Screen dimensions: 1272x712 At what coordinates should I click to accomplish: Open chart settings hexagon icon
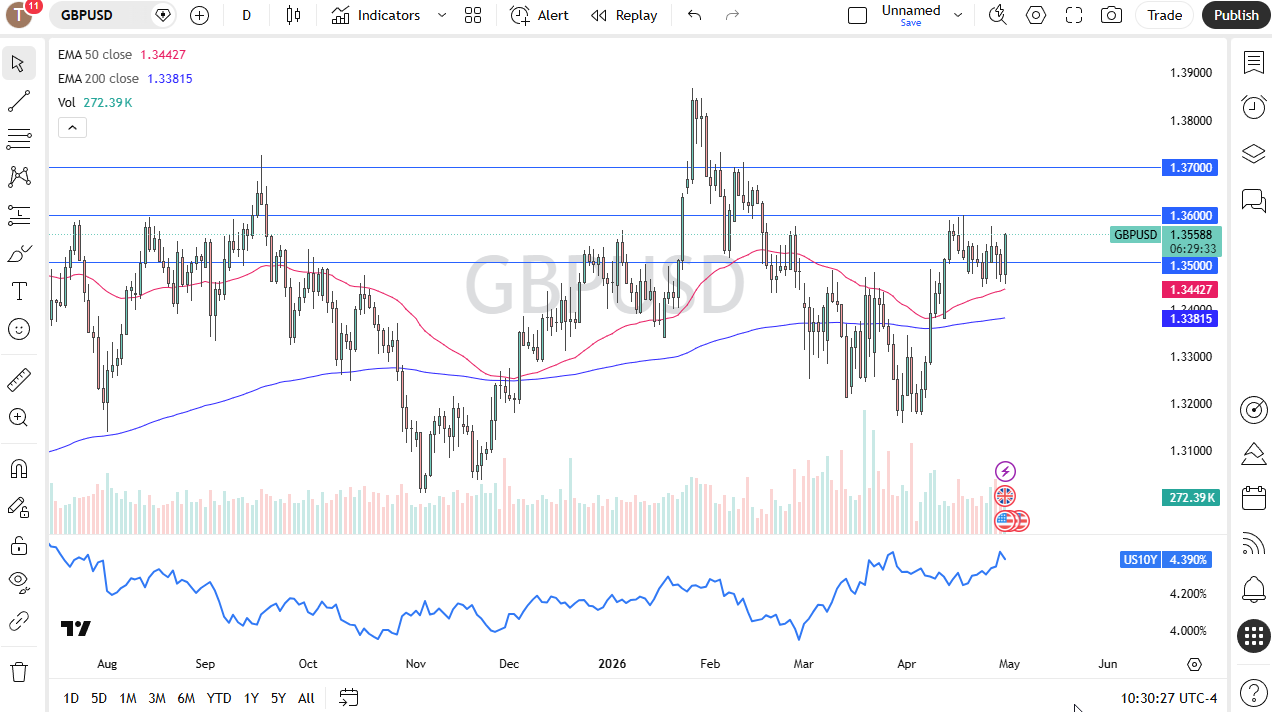coord(1036,15)
